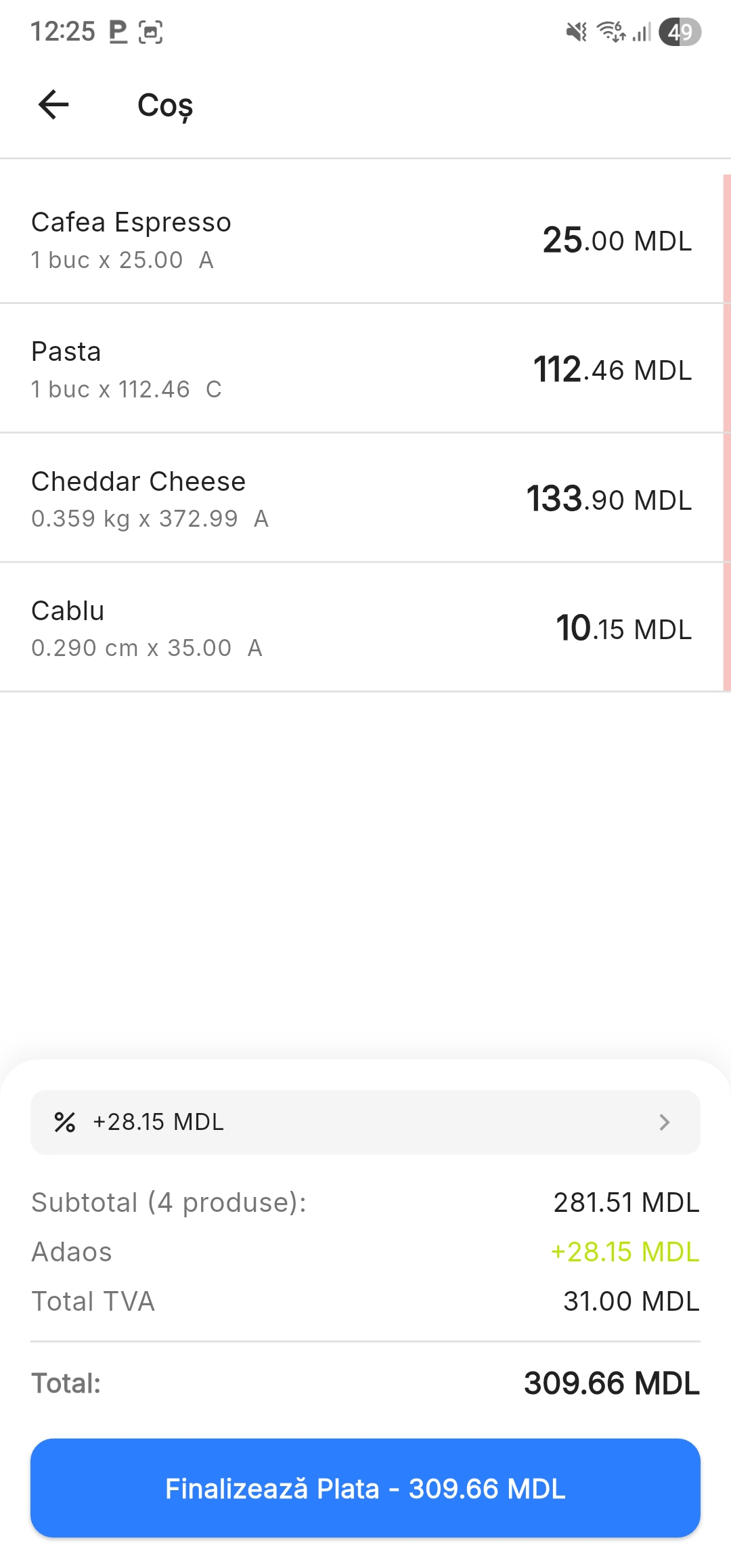The image size is (731, 1568).
Task: Tap the green Adaos +28.15 MDL value
Action: point(625,1252)
